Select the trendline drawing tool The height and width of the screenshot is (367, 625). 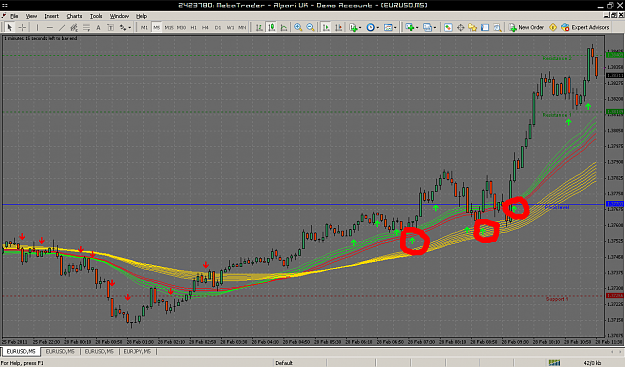pos(62,27)
